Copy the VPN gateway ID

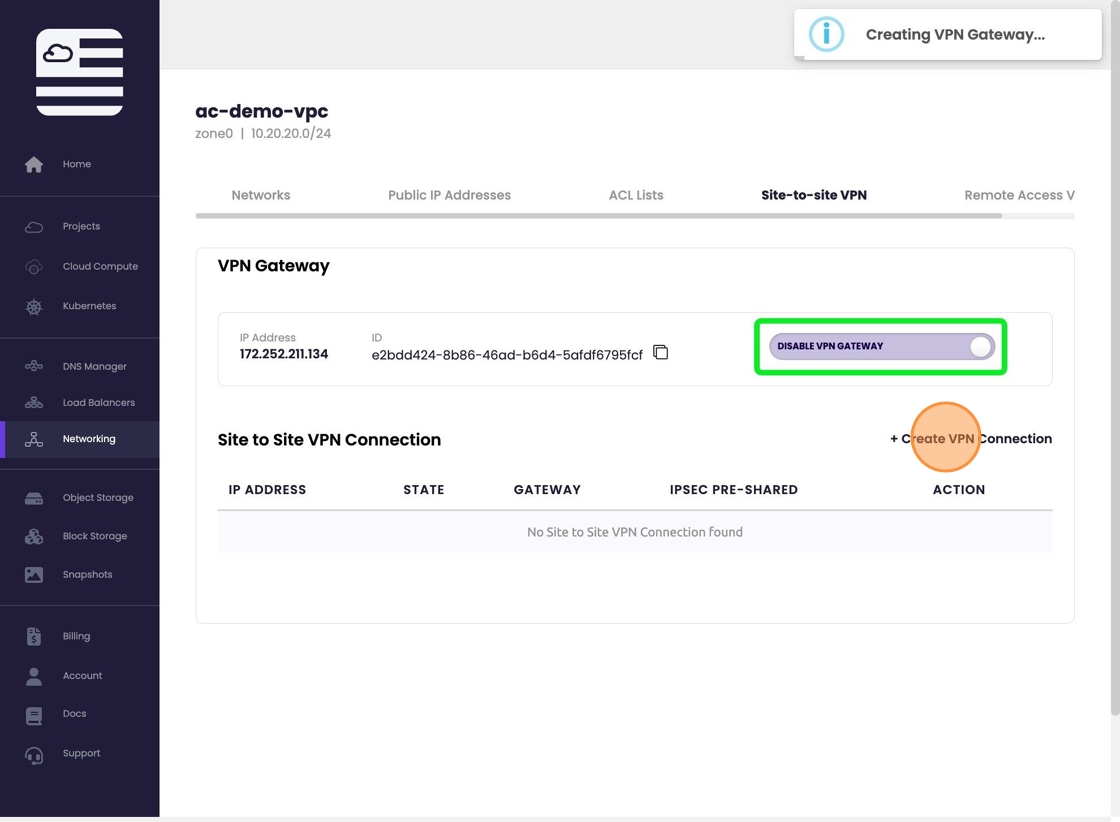coord(660,352)
